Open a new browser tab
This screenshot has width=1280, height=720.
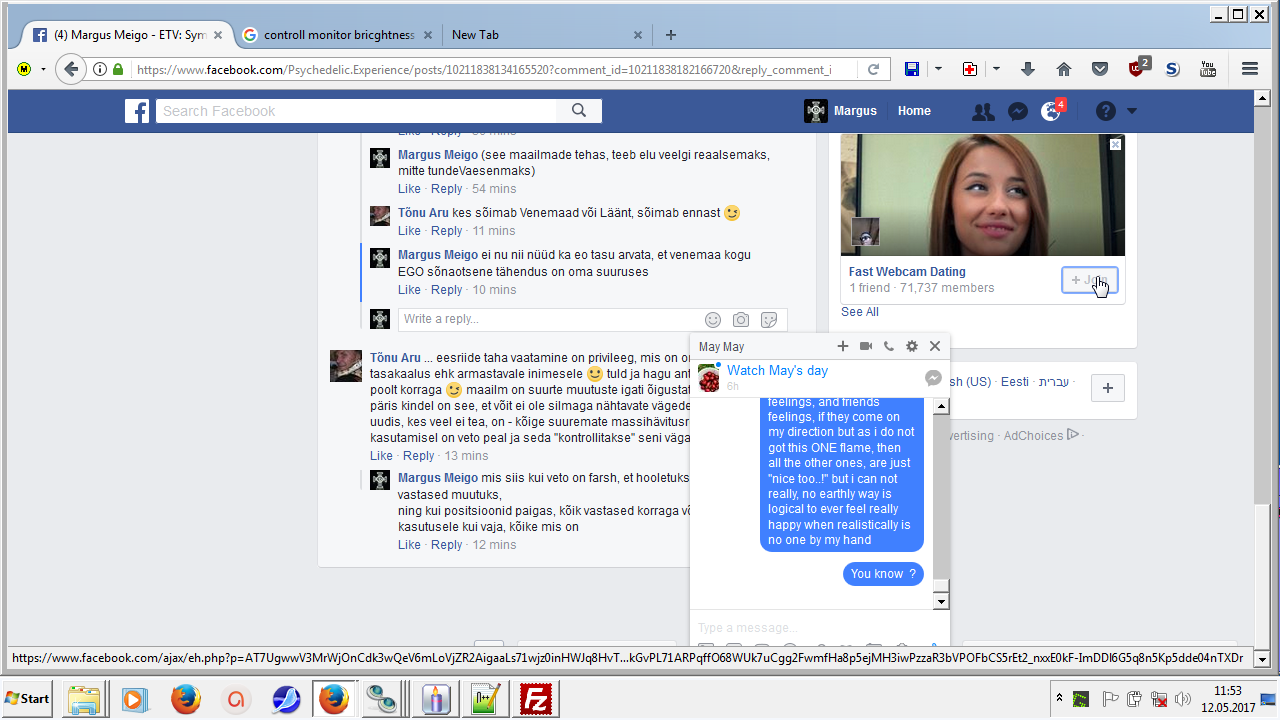(x=670, y=35)
